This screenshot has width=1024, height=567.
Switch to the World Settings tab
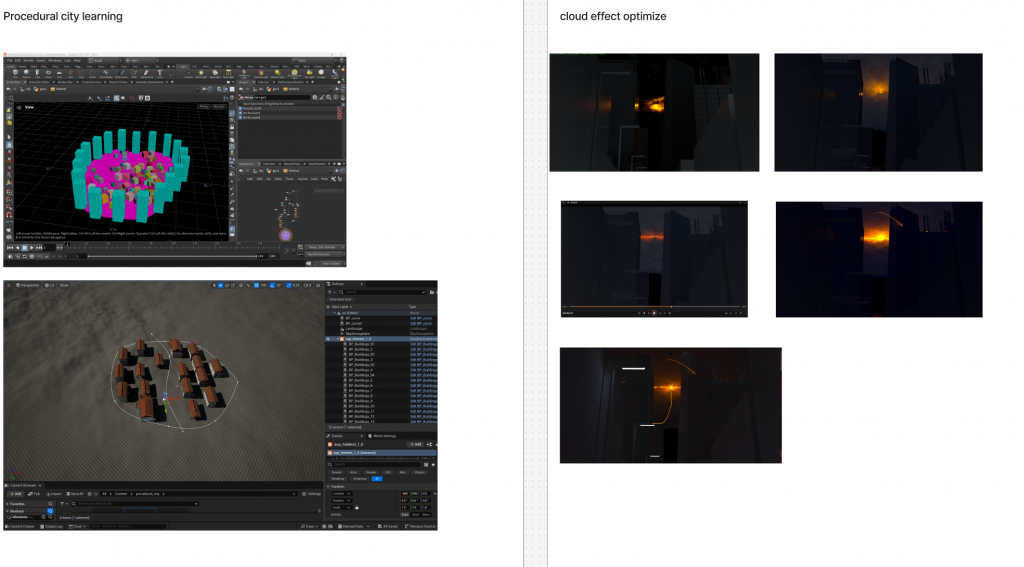[x=384, y=436]
